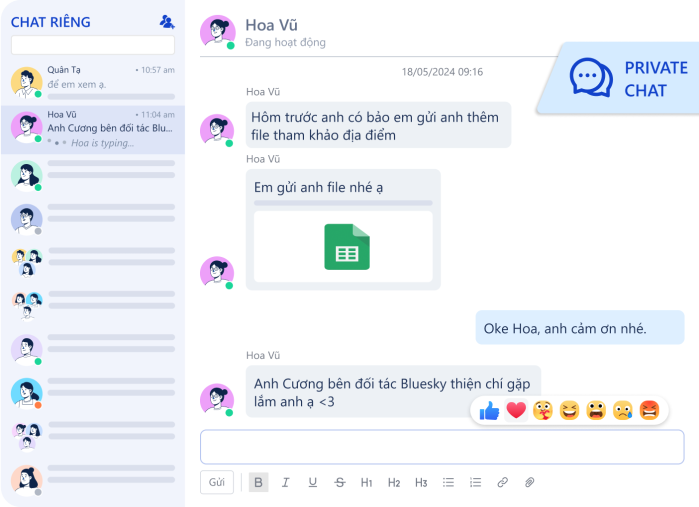React with the angry red emoji

[649, 411]
